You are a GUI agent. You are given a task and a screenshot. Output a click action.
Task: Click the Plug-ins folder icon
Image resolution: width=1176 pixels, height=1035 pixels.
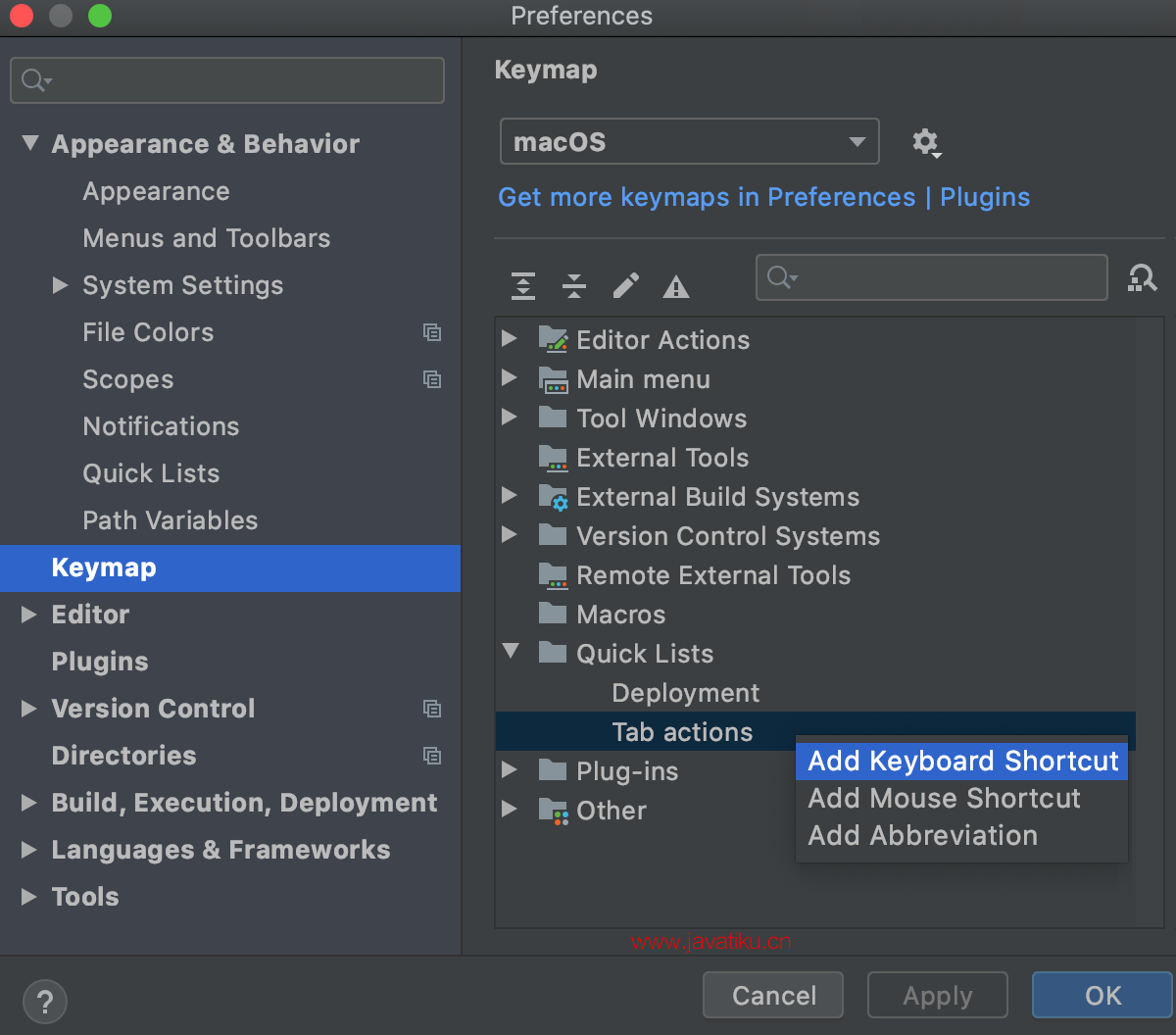[x=554, y=771]
